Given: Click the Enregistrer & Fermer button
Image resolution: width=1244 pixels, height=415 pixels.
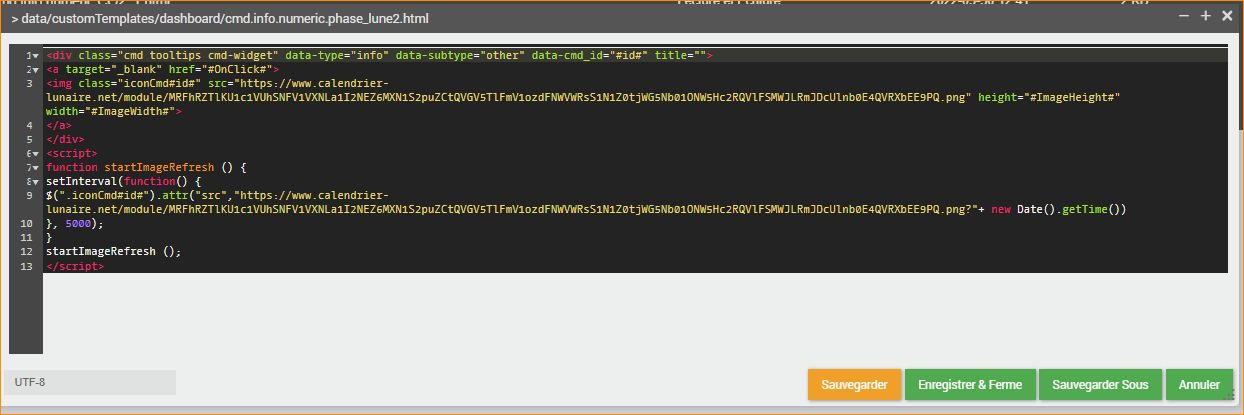Looking at the screenshot, I should tap(970, 385).
